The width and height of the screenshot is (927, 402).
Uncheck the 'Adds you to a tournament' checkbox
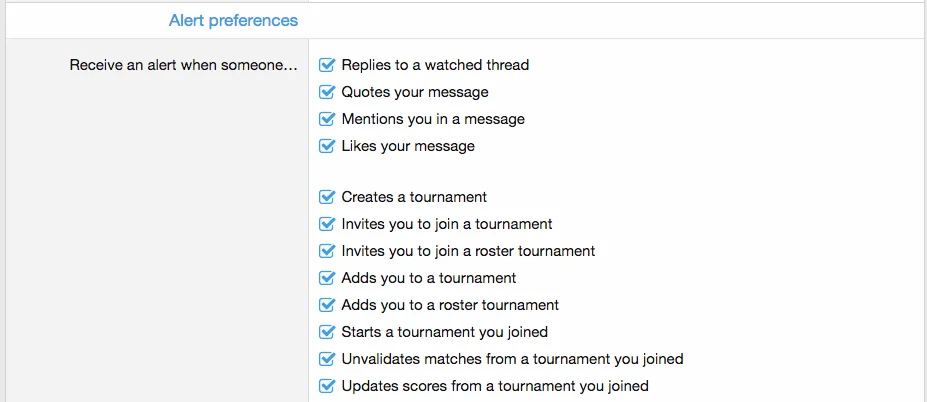pos(326,278)
